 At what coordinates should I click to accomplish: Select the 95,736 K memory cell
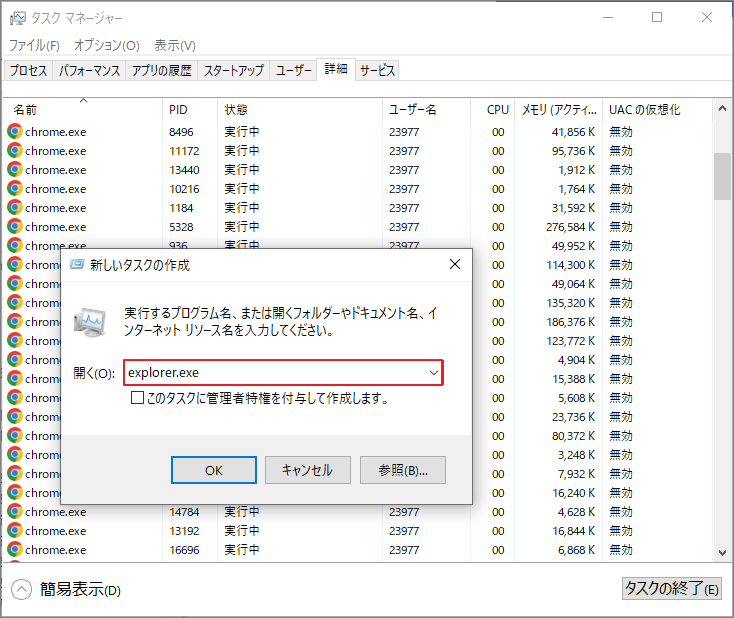tap(573, 151)
